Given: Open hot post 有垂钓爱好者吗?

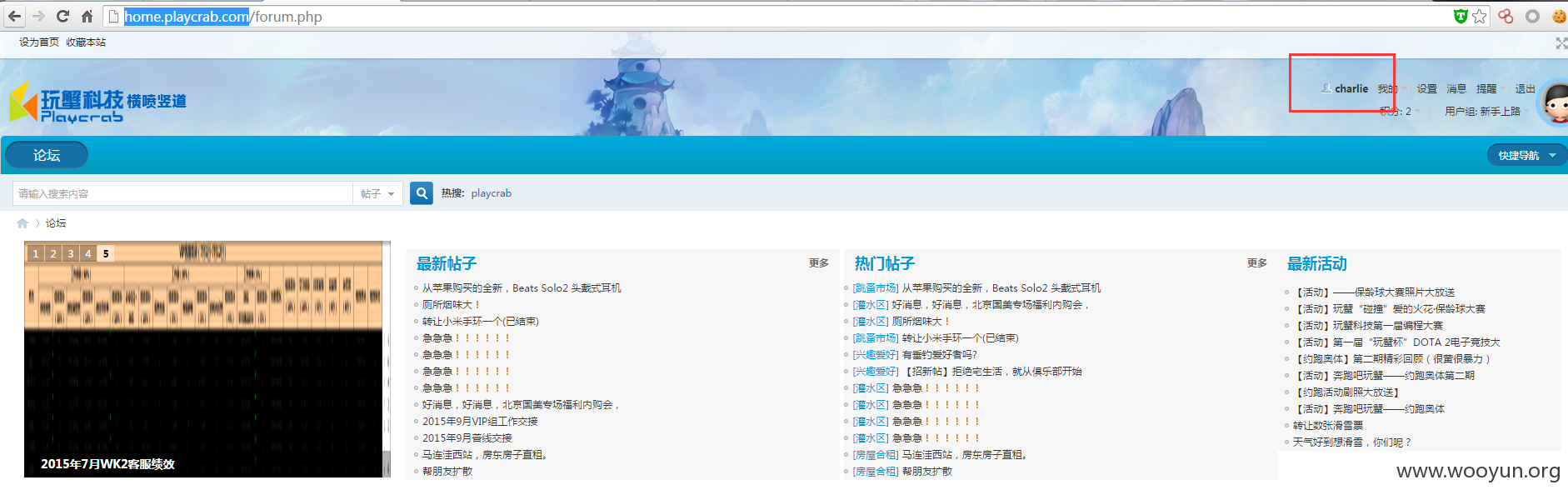Looking at the screenshot, I should coord(940,355).
